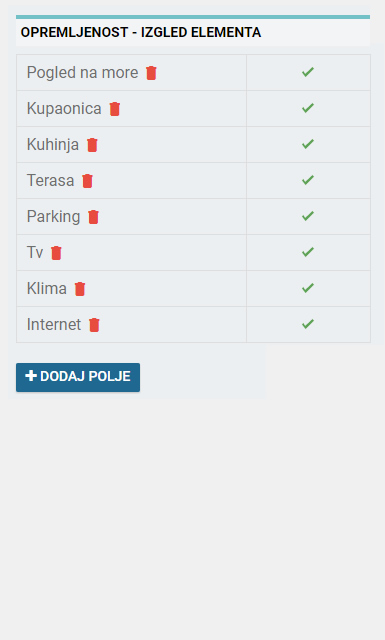Delete the Klima entry
The height and width of the screenshot is (640, 385).
(80, 289)
